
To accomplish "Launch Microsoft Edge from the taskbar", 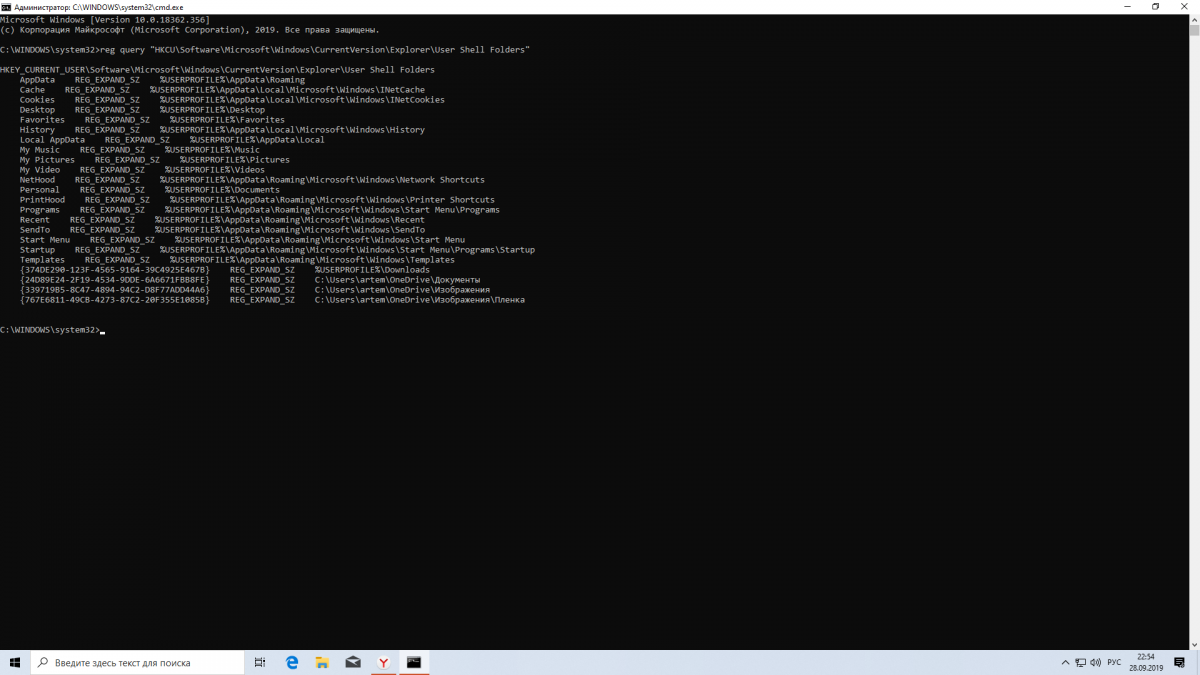I will (x=292, y=662).
